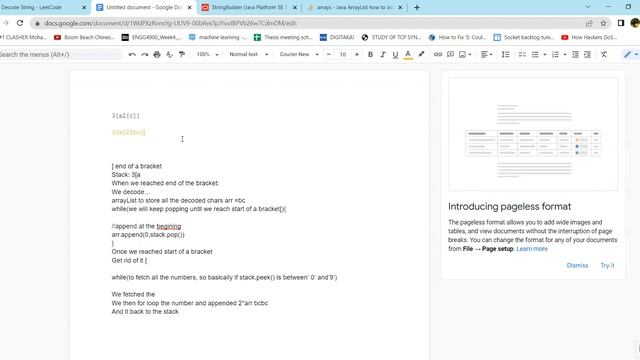The image size is (640, 360).
Task: Click the line Stack: 3[a
Action: point(126,175)
